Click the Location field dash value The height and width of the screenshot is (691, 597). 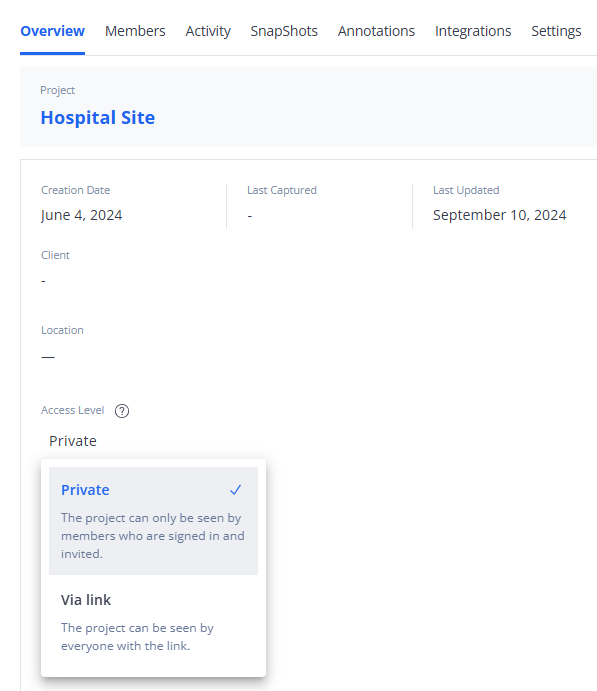pos(48,357)
